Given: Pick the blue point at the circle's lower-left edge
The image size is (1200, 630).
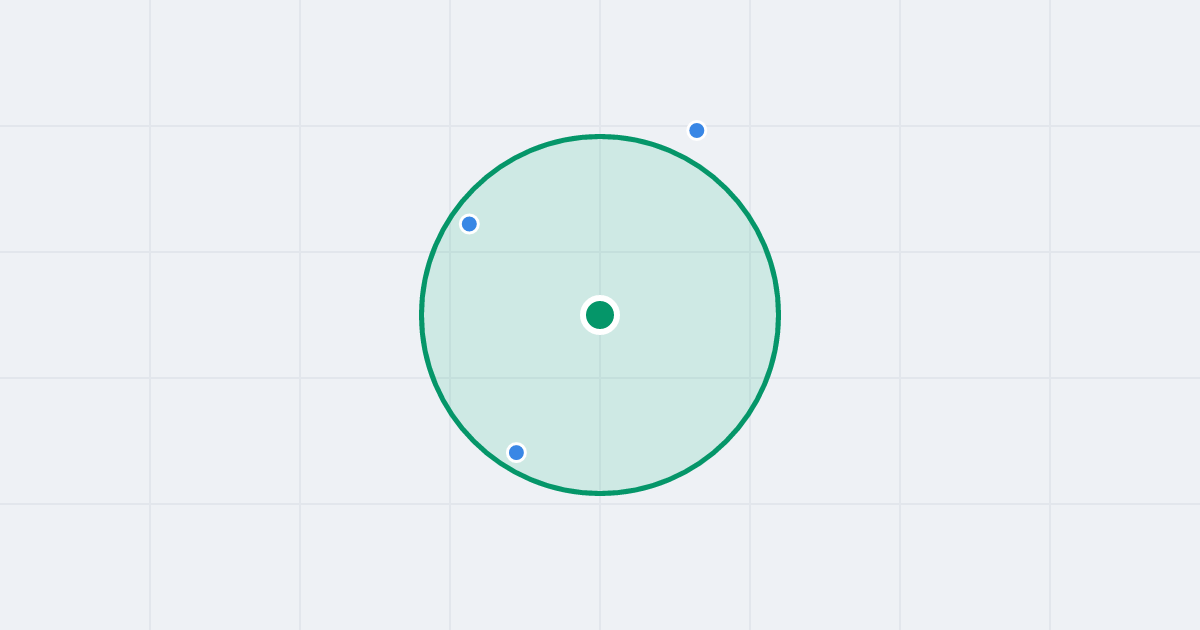Looking at the screenshot, I should click(x=516, y=452).
